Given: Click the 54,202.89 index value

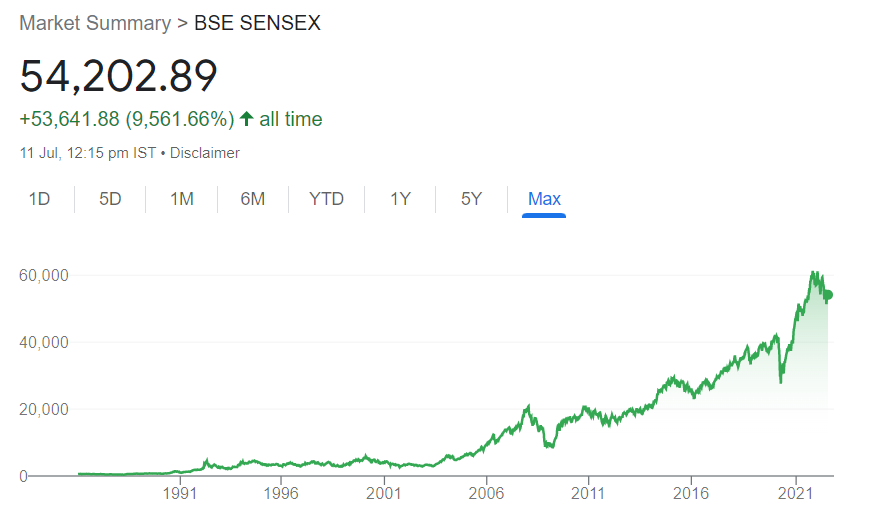Looking at the screenshot, I should pyautogui.click(x=118, y=76).
